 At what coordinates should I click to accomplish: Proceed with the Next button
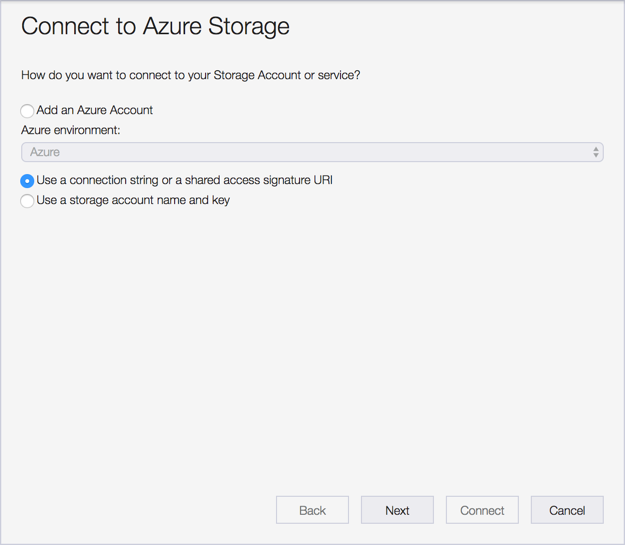[x=397, y=510]
